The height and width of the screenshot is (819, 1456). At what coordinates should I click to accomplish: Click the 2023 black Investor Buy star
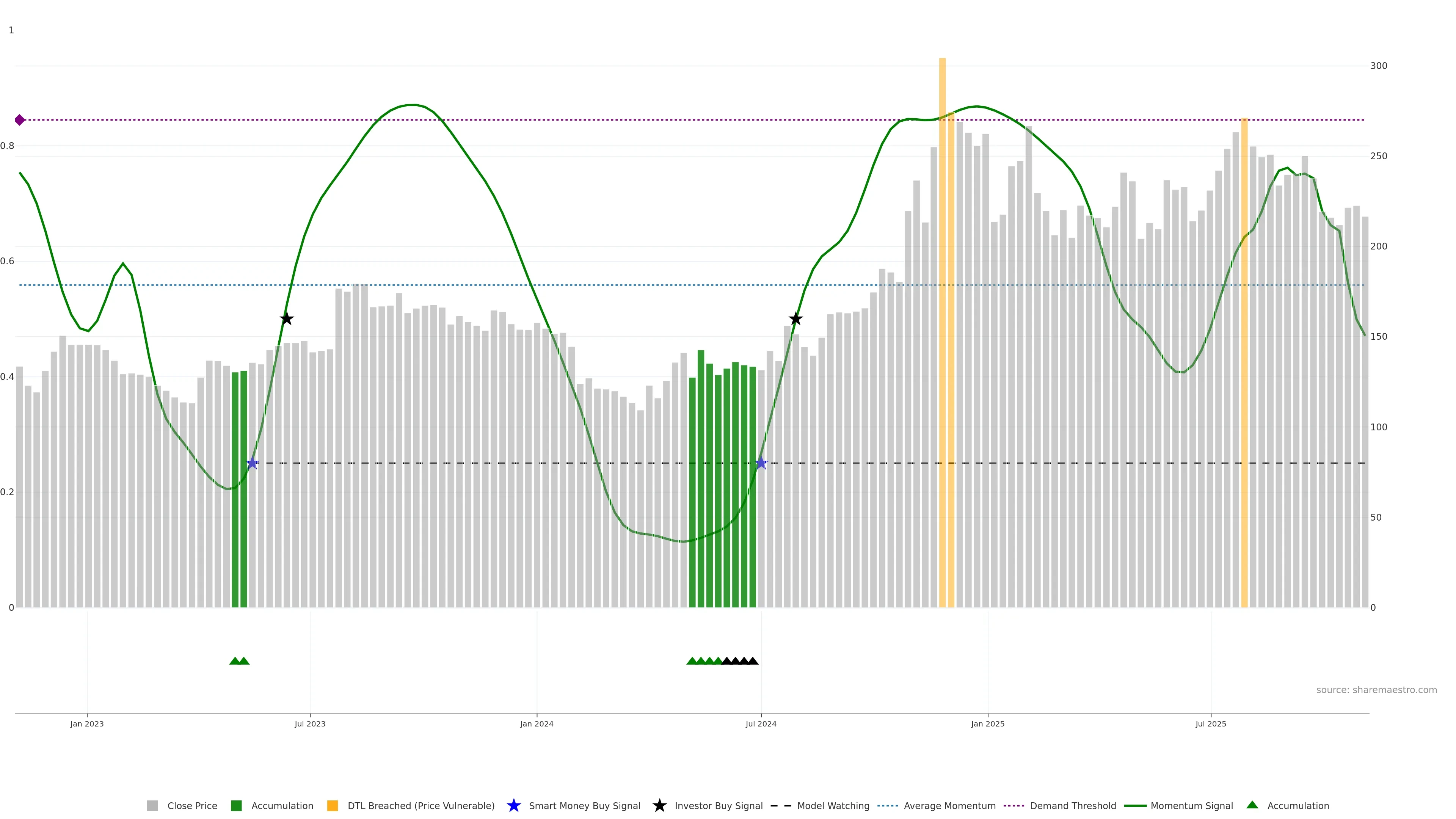[x=287, y=319]
